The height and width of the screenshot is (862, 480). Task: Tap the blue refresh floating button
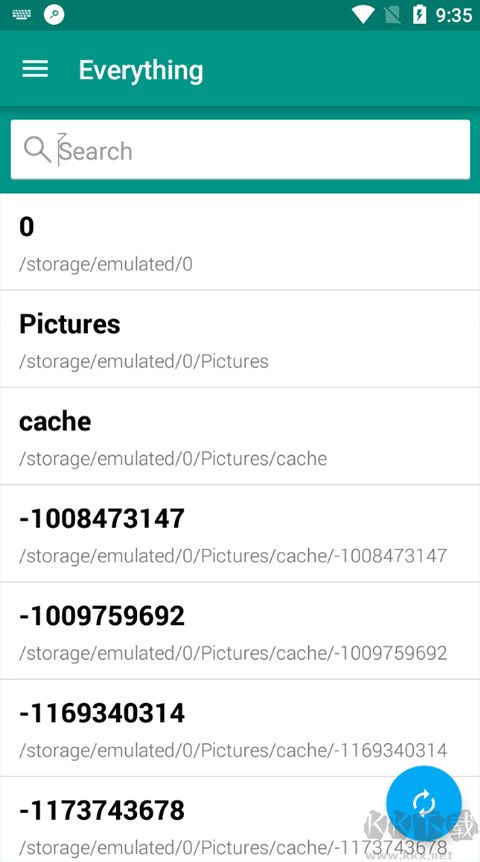[x=423, y=804]
